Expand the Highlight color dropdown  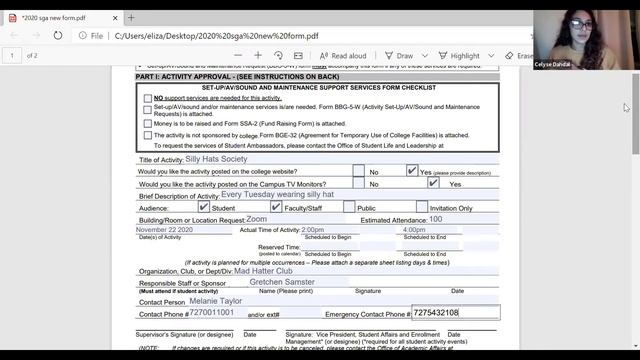pos(491,56)
